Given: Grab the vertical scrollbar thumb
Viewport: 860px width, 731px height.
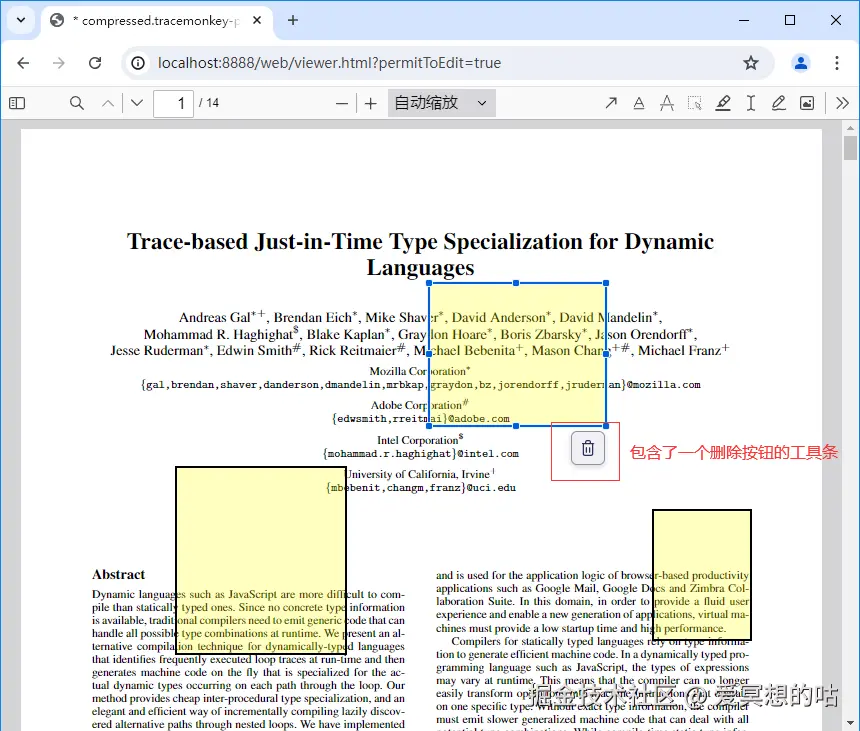Looking at the screenshot, I should coord(850,148).
